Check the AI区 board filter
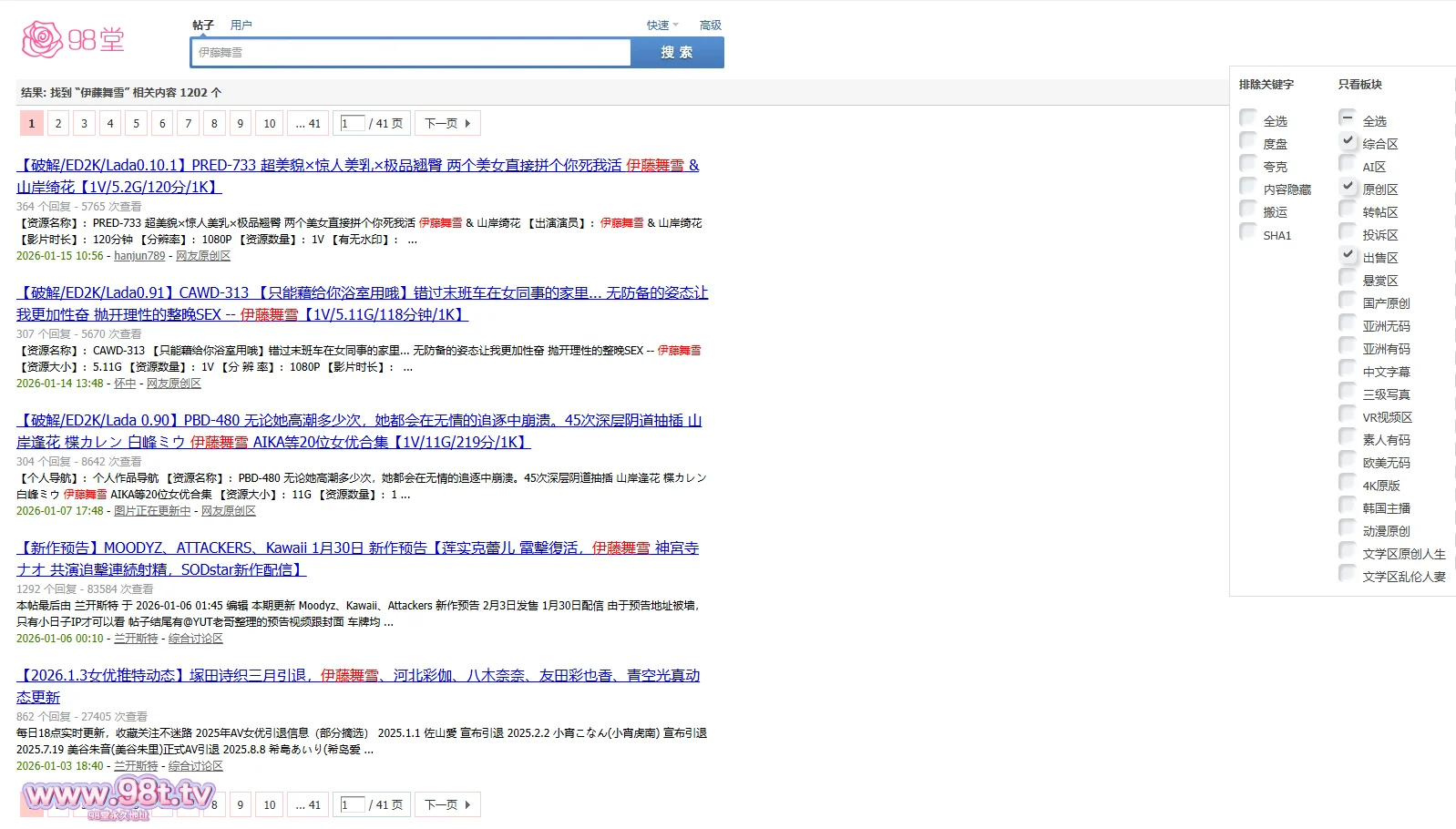1456x829 pixels. coord(1348,163)
